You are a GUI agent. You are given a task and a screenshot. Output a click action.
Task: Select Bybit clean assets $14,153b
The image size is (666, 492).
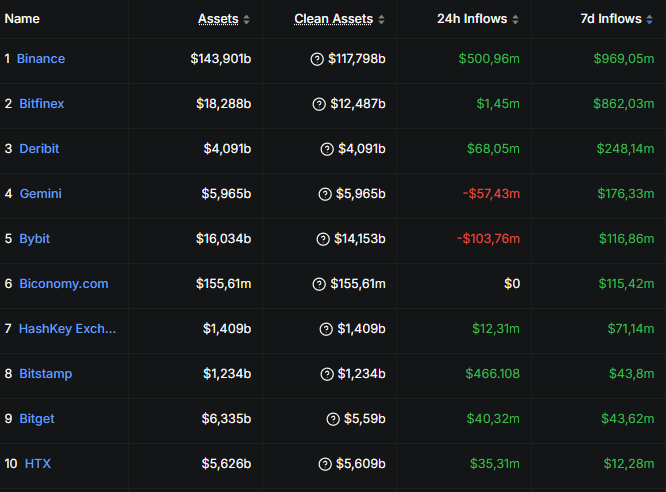[x=360, y=239]
